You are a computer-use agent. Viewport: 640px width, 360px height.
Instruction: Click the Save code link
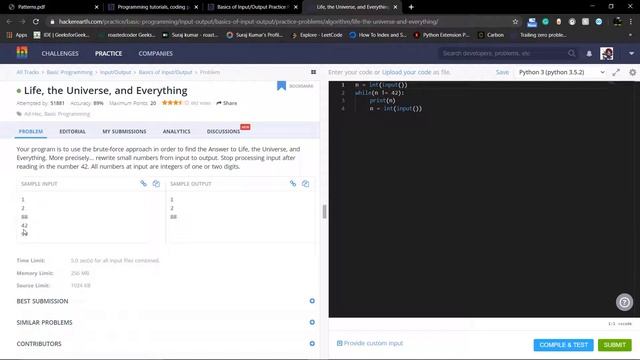click(x=502, y=72)
